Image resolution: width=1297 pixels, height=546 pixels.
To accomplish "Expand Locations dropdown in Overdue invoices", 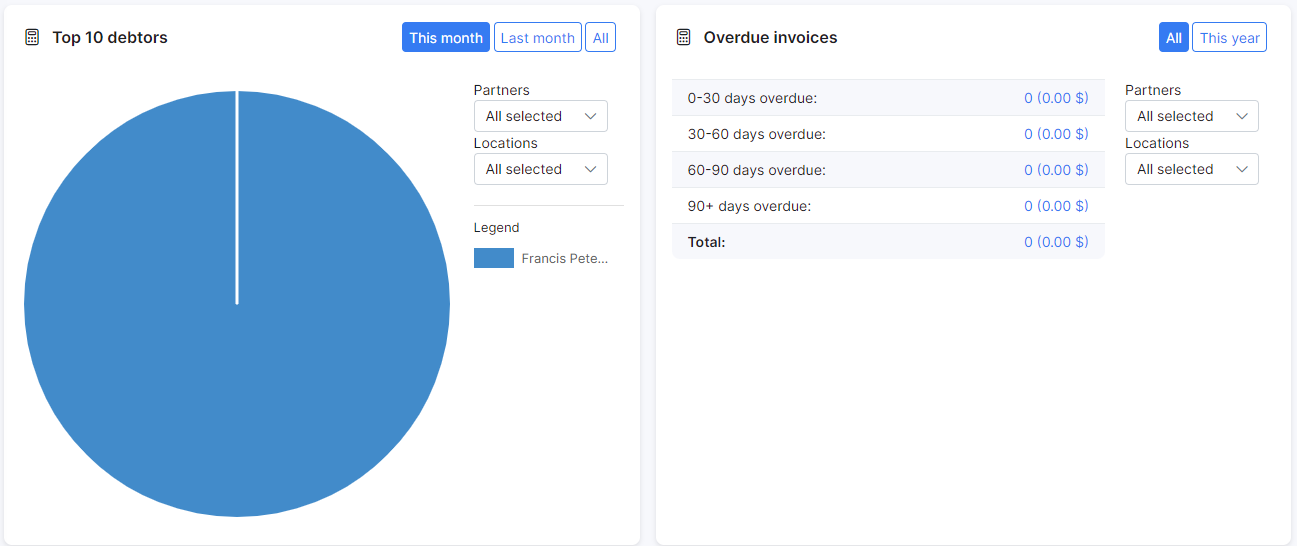I will pos(1191,169).
